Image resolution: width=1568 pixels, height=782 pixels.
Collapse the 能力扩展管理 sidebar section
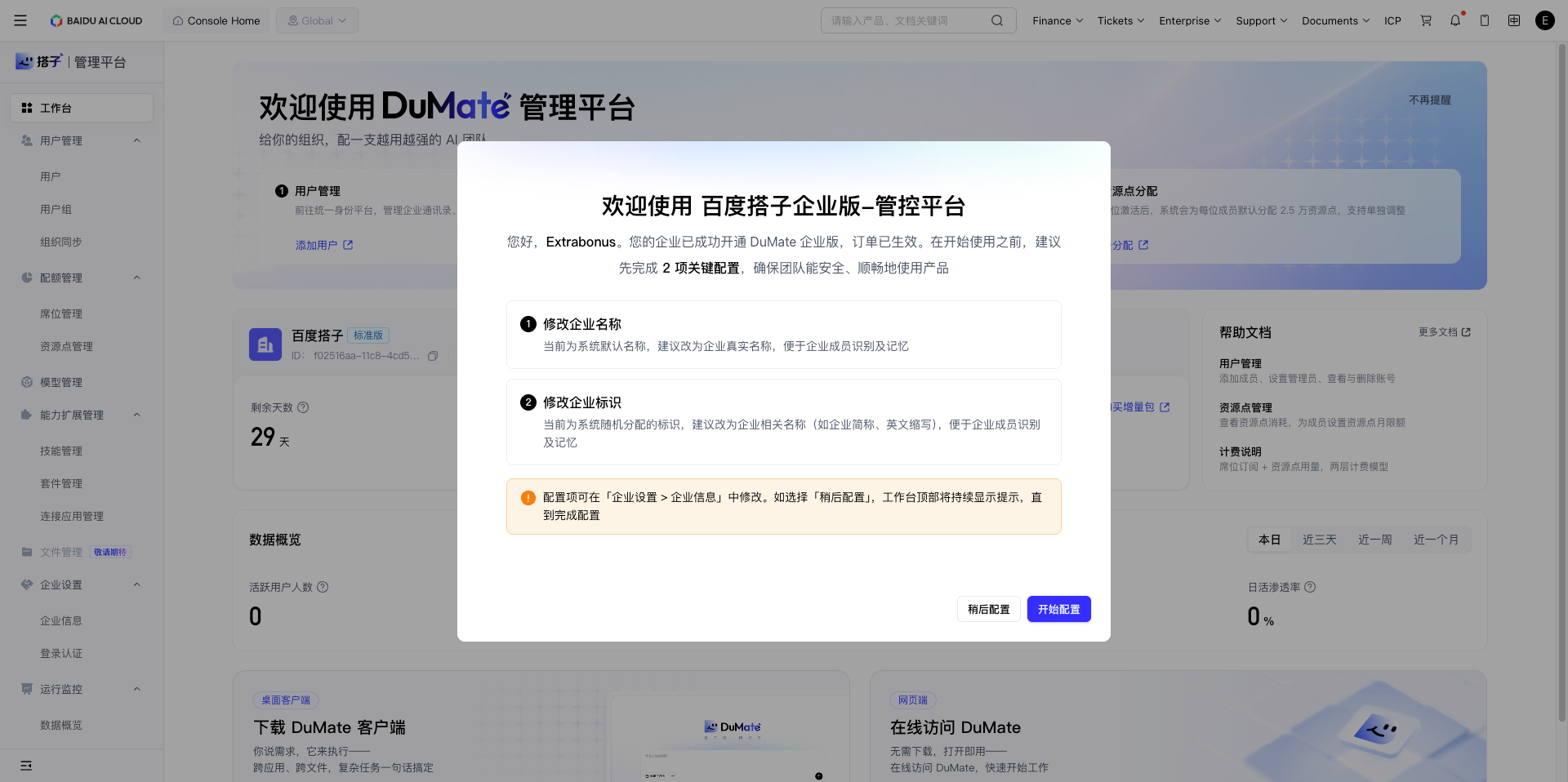coord(137,415)
